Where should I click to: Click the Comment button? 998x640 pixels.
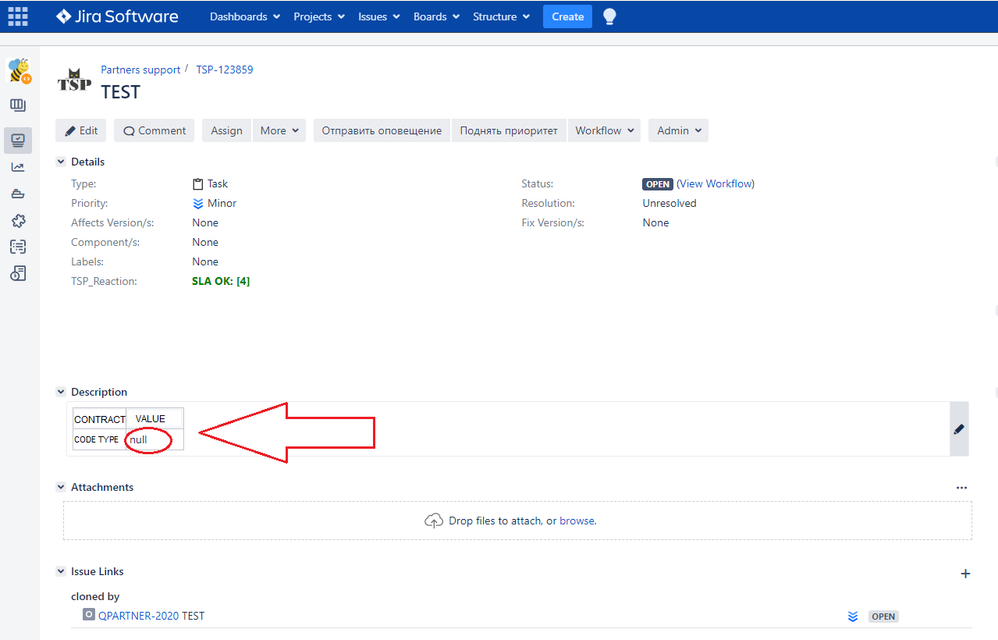154,130
